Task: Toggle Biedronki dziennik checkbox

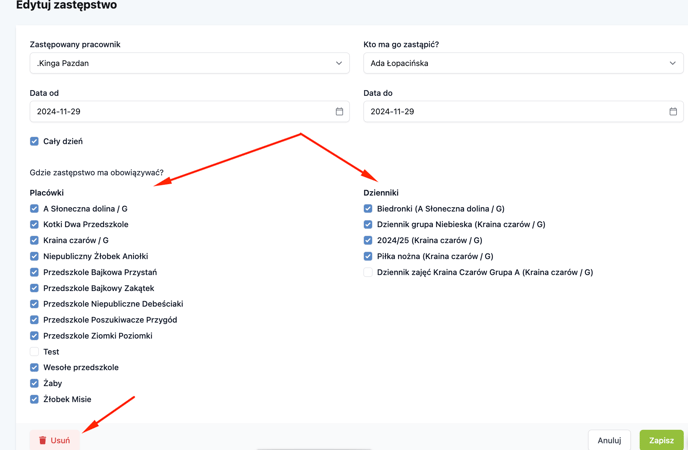Action: click(368, 208)
